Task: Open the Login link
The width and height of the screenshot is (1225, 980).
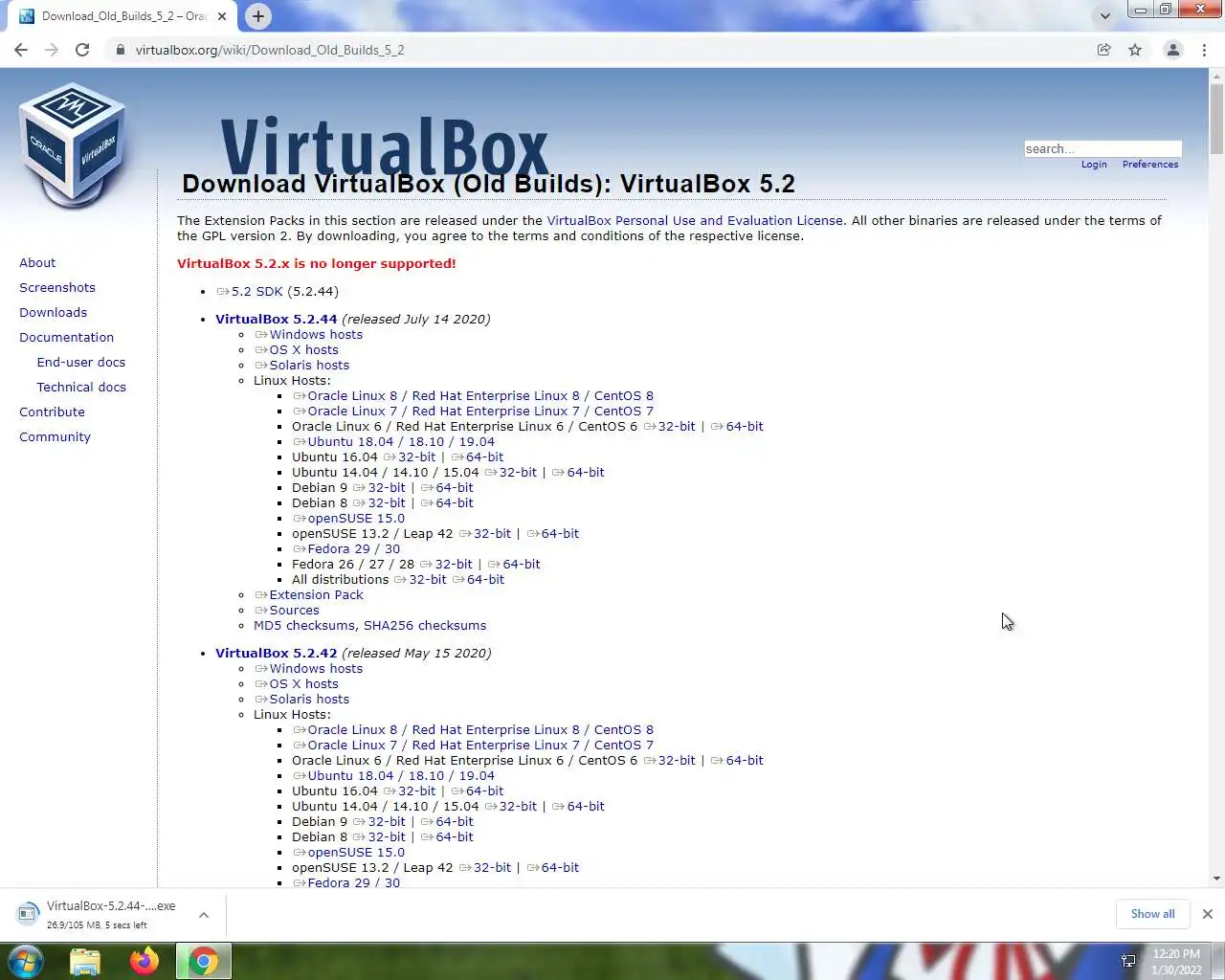Action: pyautogui.click(x=1094, y=165)
